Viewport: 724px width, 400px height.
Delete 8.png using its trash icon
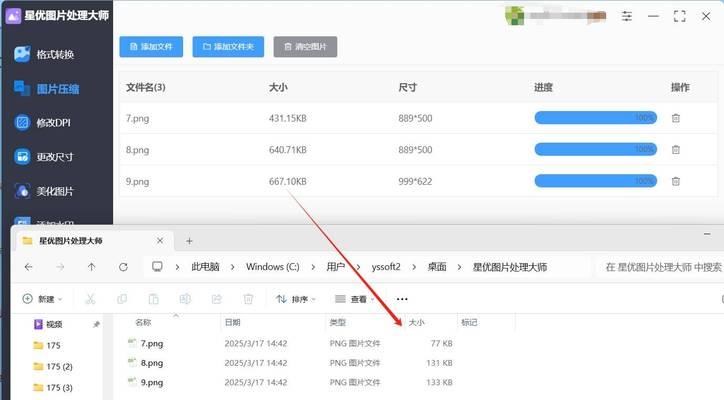tap(676, 150)
